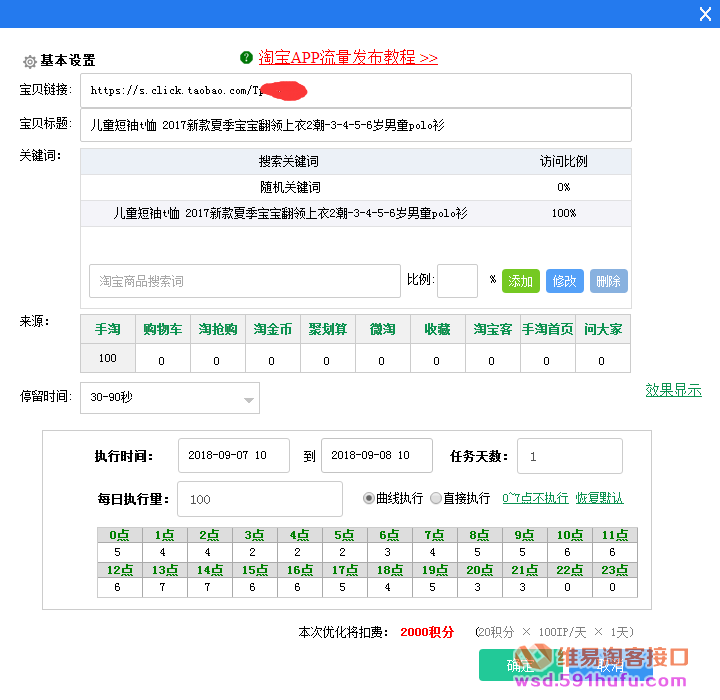The width and height of the screenshot is (720, 700).
Task: Edit the 23点 hourly value cell
Action: click(x=614, y=587)
